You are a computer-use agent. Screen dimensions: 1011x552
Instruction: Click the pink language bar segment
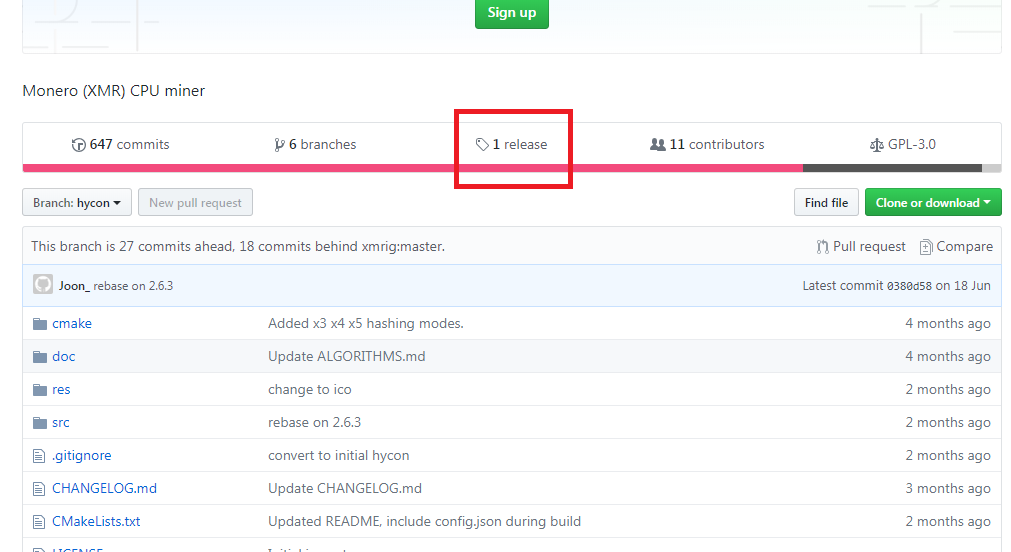(x=413, y=168)
